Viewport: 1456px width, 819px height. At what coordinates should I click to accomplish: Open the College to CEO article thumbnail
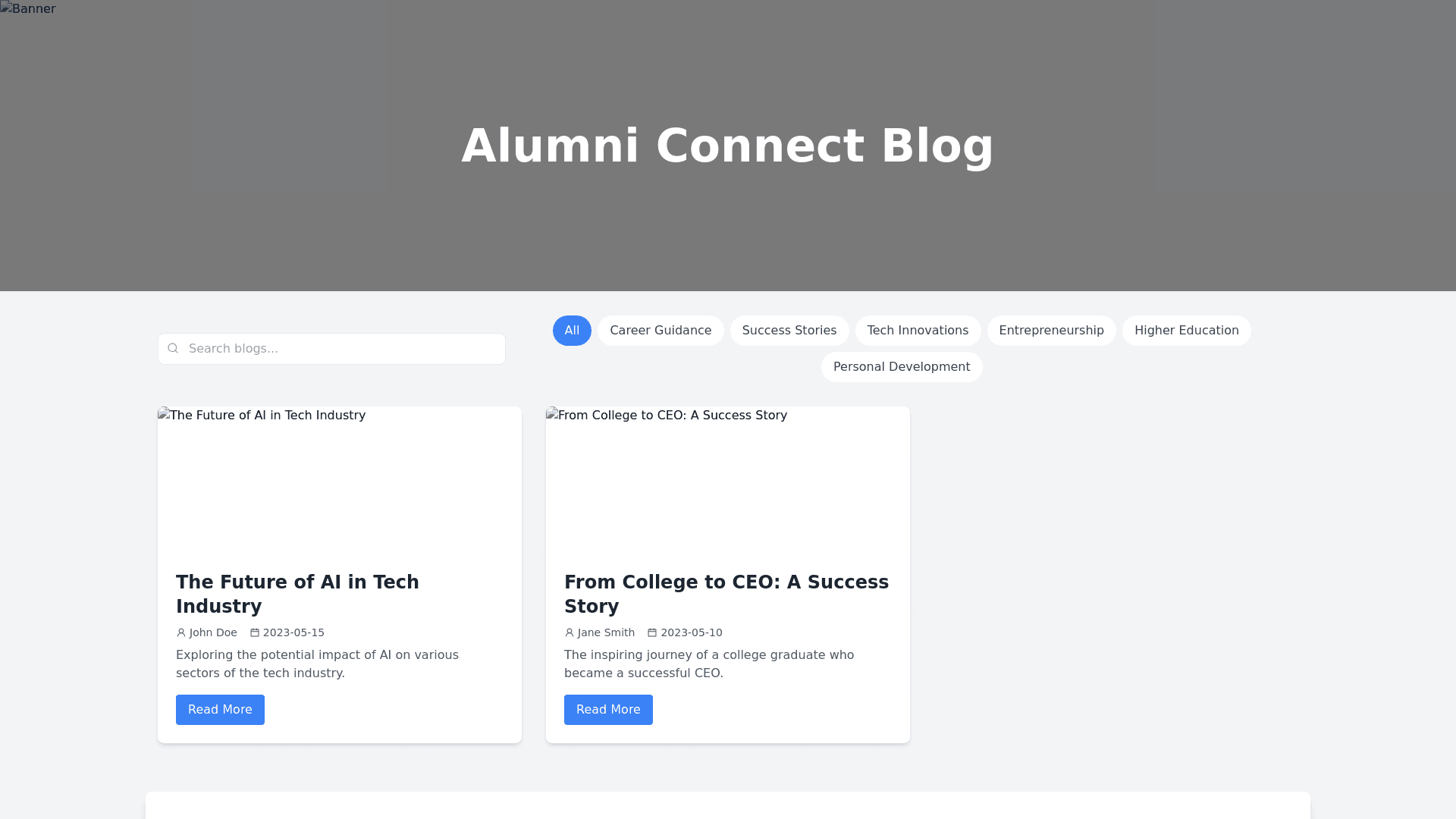pos(727,479)
